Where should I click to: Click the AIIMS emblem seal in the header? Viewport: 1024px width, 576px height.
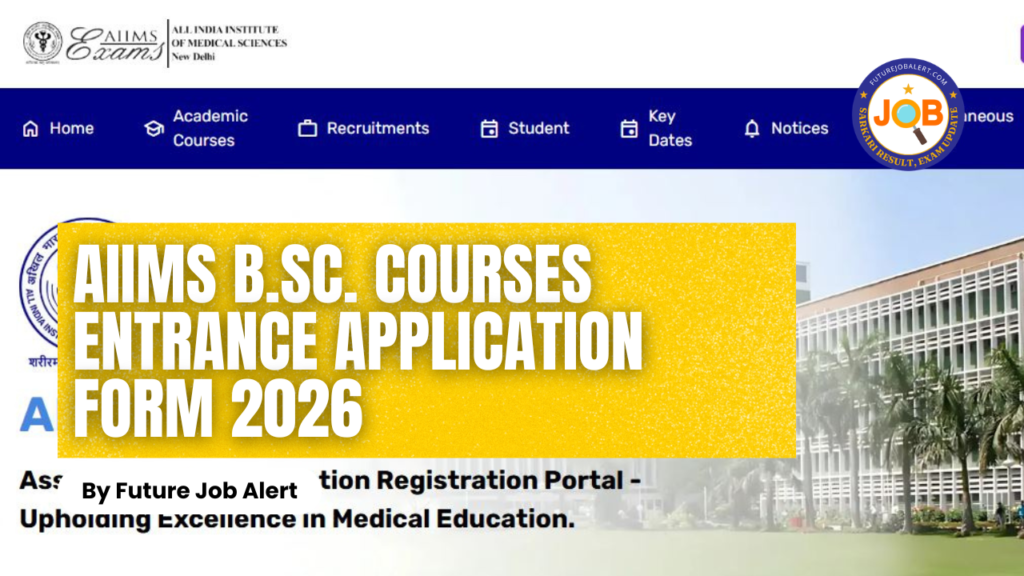click(42, 43)
